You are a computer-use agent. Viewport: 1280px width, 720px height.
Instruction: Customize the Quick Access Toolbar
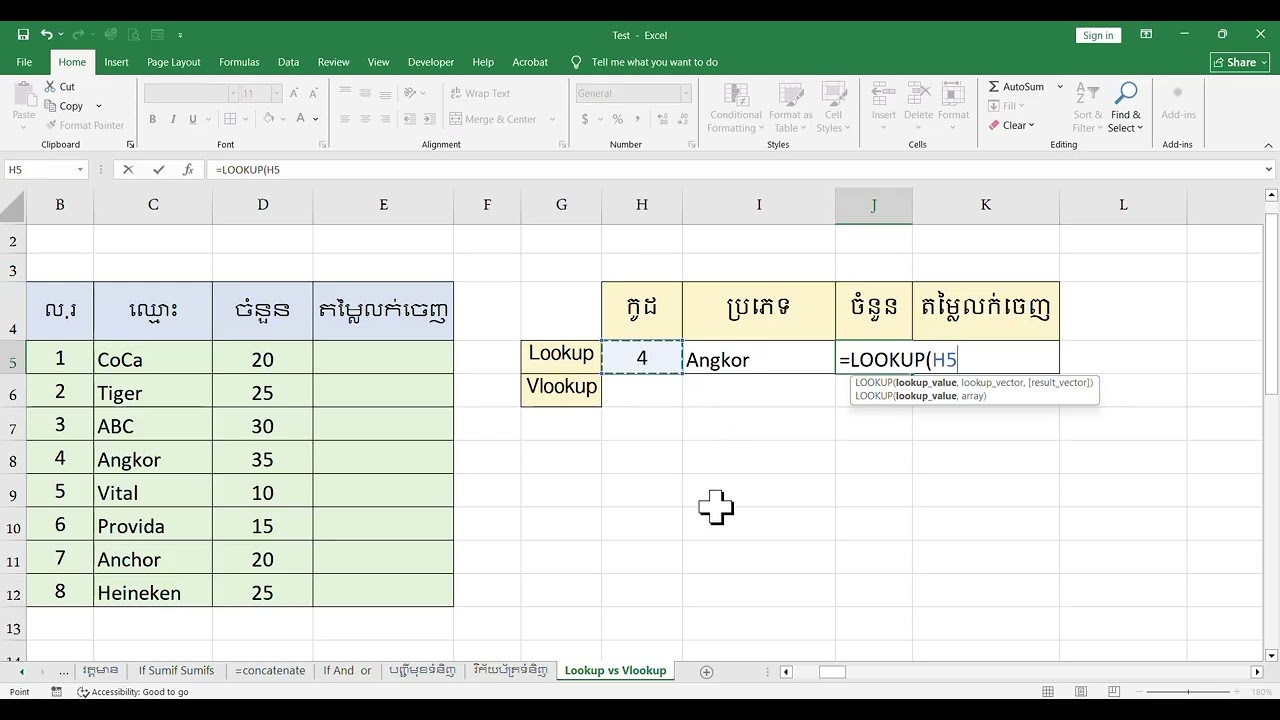click(180, 35)
